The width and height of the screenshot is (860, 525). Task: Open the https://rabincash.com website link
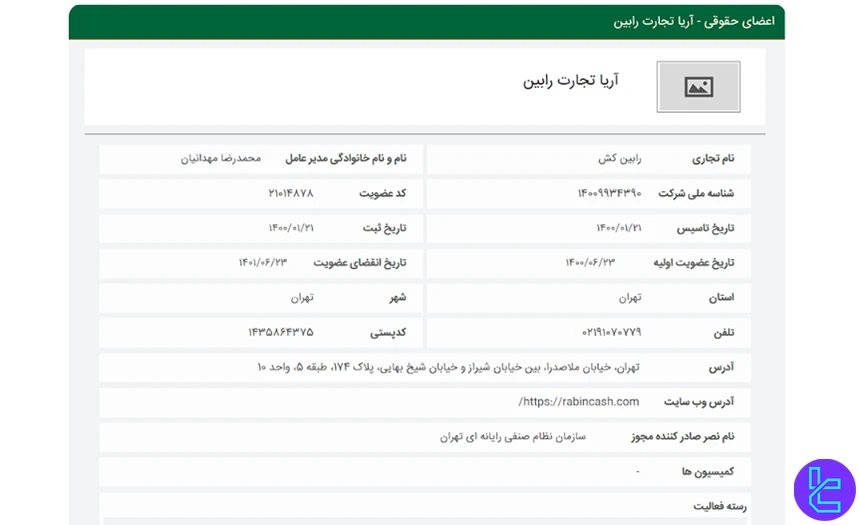(579, 402)
